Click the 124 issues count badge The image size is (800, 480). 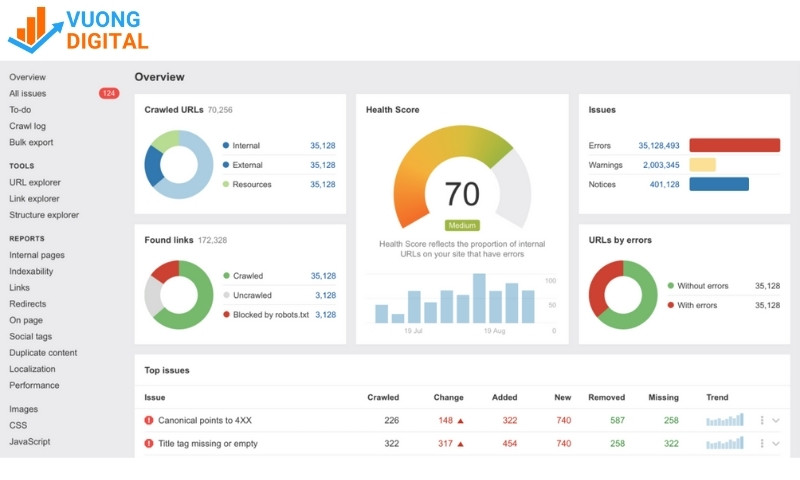coord(109,94)
